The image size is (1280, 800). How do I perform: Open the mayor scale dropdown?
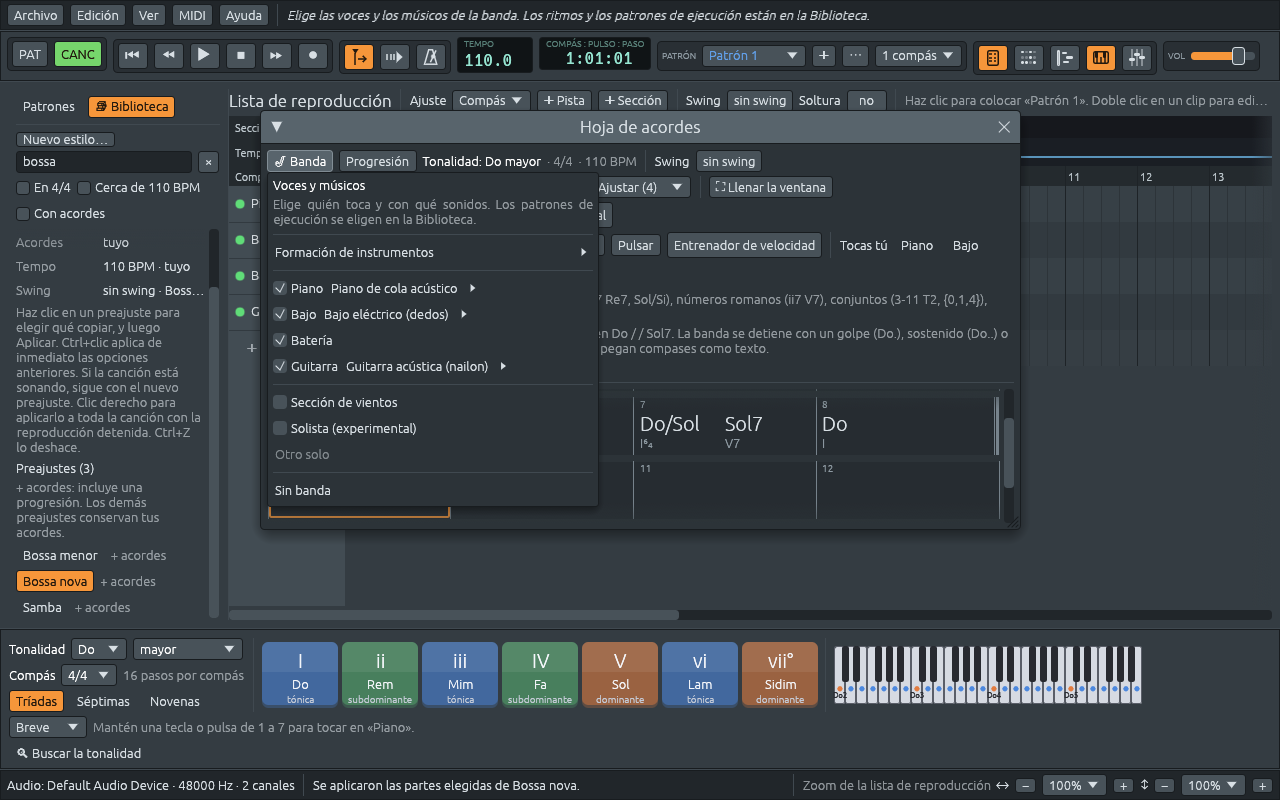click(188, 650)
